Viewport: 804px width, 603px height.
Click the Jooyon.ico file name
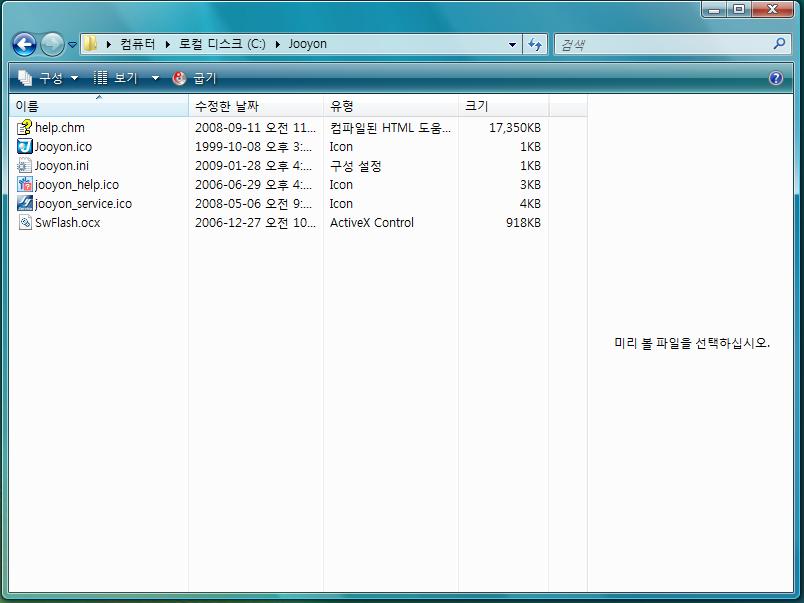(x=63, y=147)
